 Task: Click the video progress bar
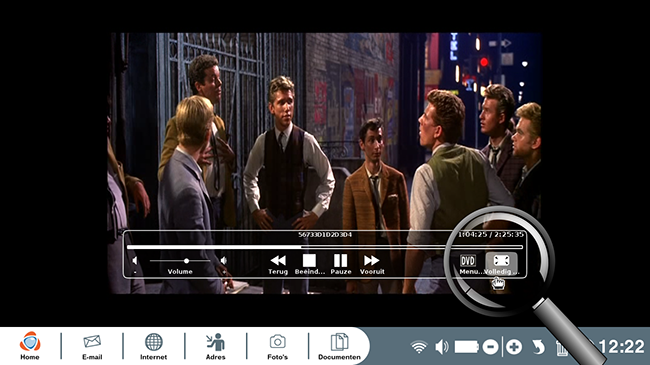(x=325, y=247)
